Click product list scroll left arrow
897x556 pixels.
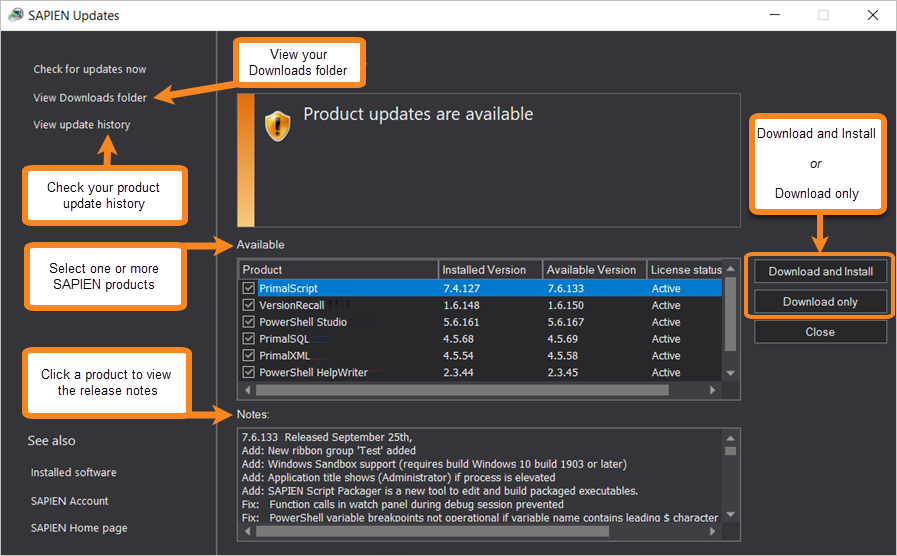[x=247, y=390]
